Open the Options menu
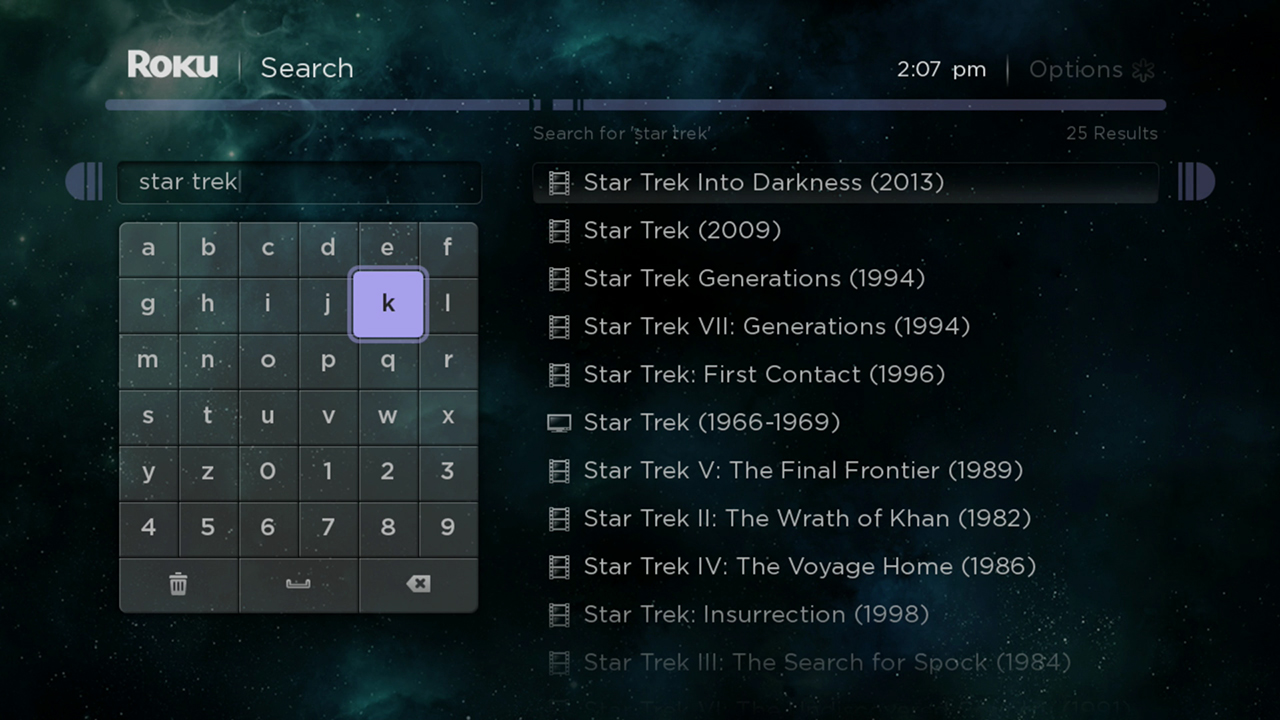Viewport: 1280px width, 720px height. click(1076, 69)
